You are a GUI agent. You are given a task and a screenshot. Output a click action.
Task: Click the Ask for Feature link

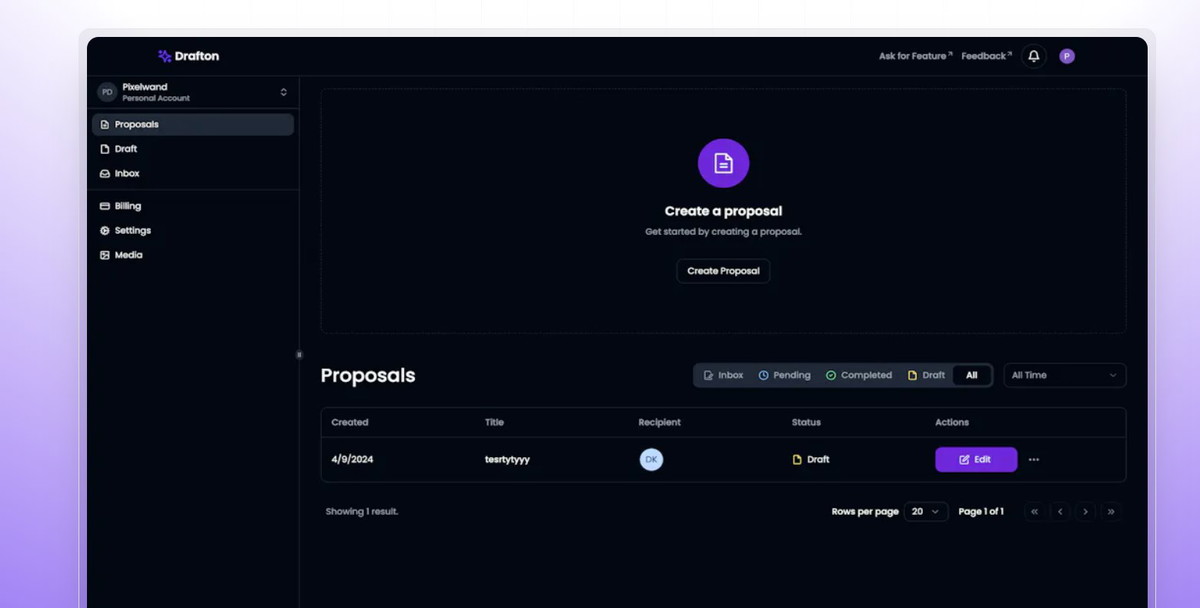pyautogui.click(x=915, y=56)
